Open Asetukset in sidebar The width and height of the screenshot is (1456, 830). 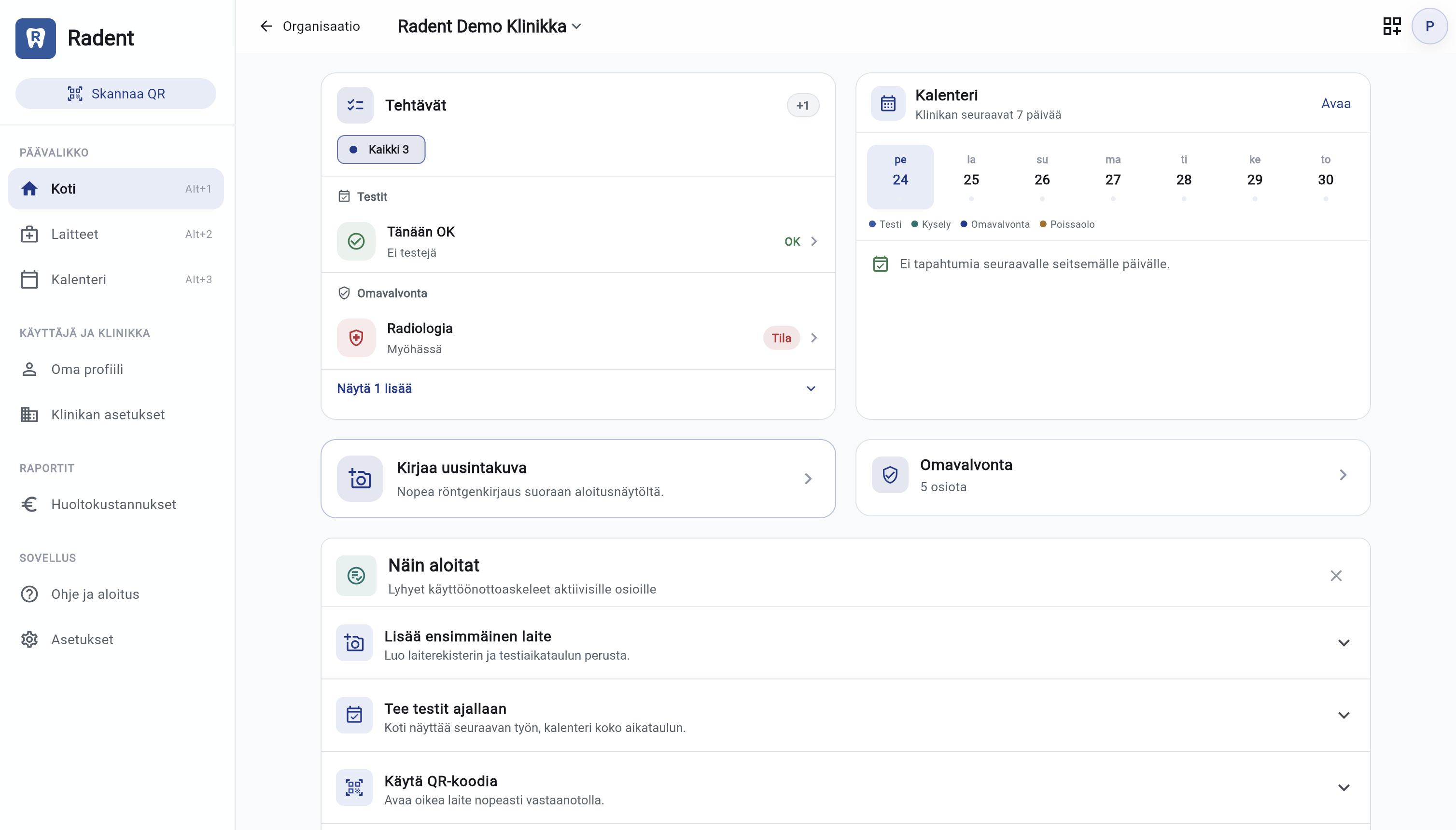point(116,639)
